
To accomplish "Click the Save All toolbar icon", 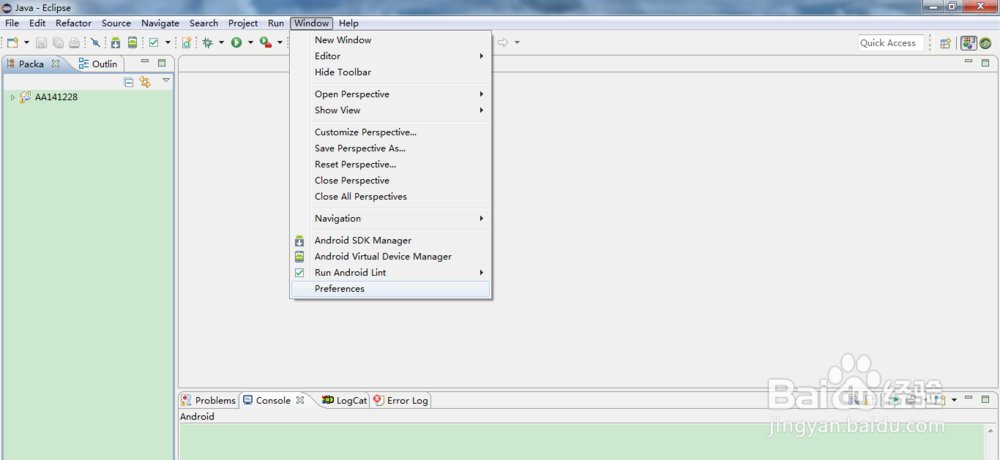I will pyautogui.click(x=58, y=43).
